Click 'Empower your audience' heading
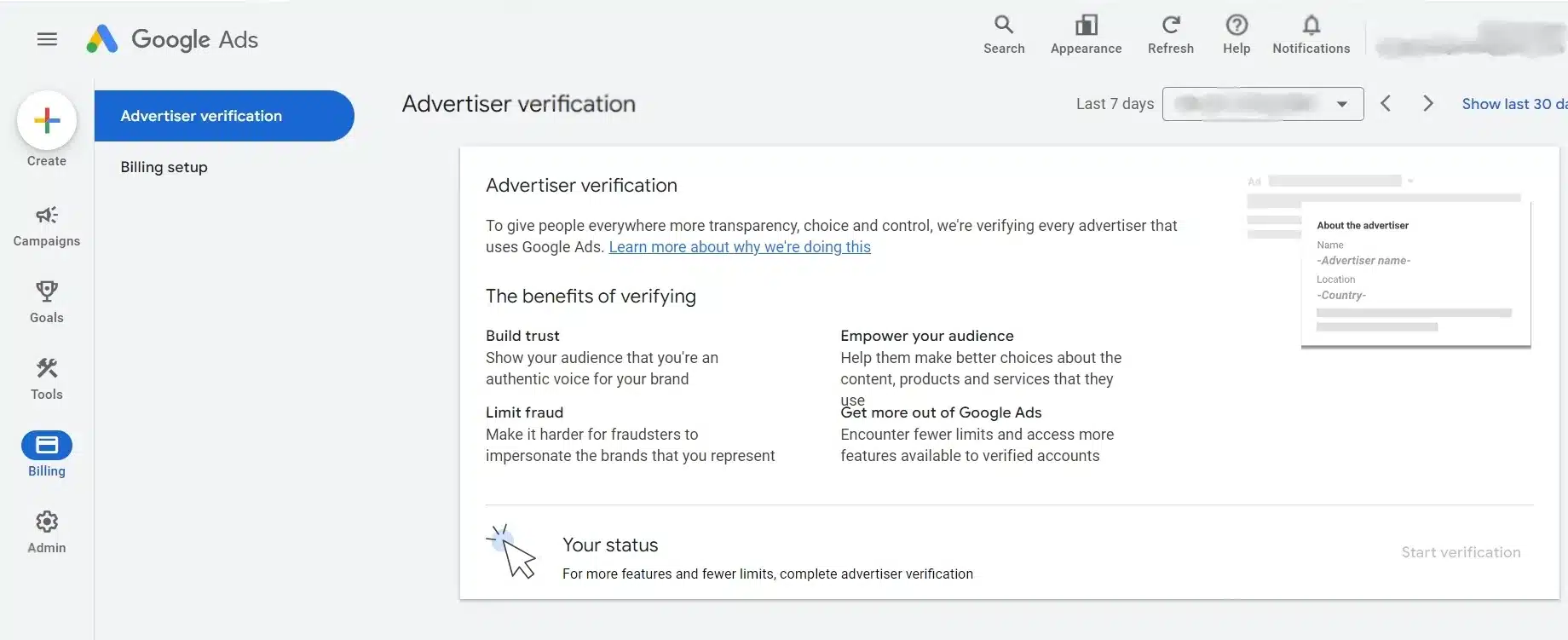 [x=927, y=336]
